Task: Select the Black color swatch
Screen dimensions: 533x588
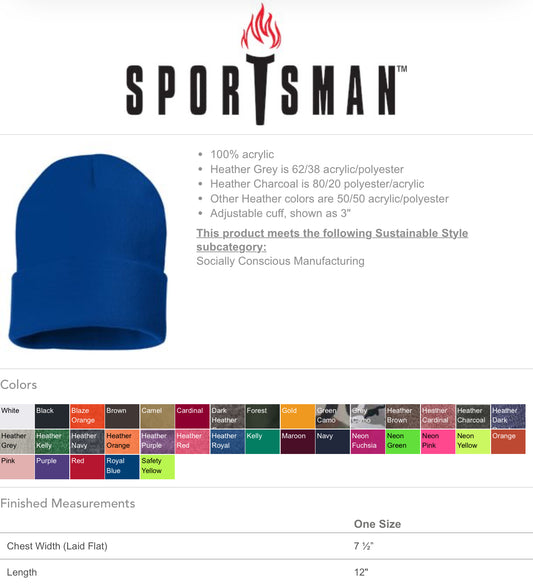Action: tap(52, 416)
